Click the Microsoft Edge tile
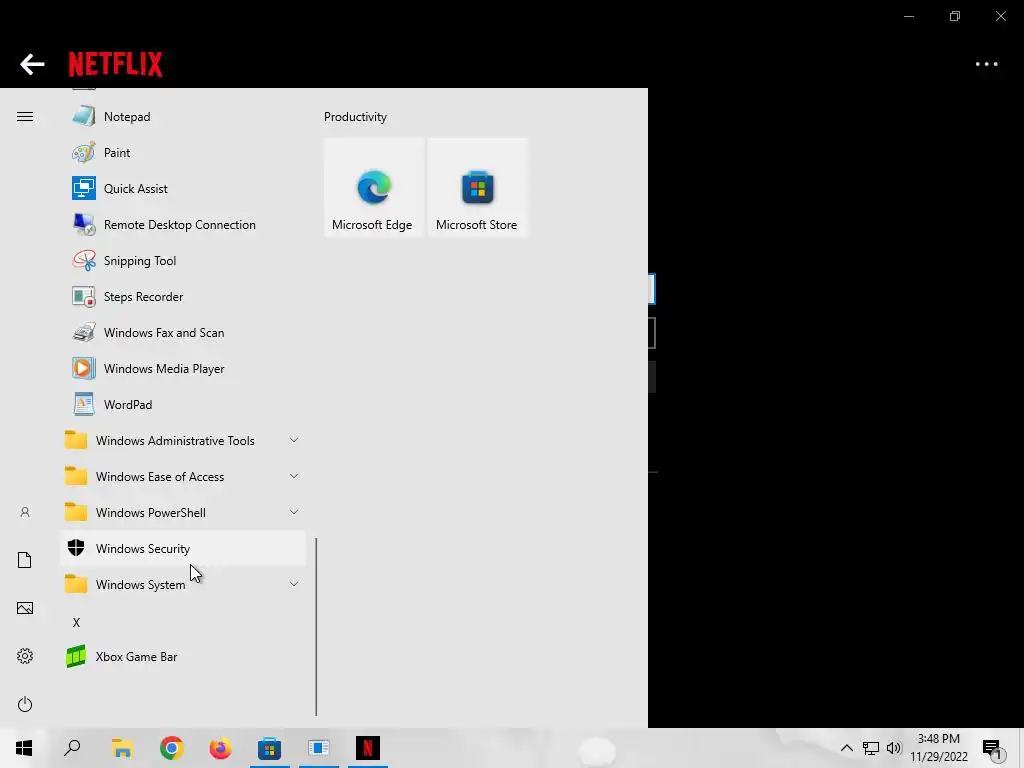The height and width of the screenshot is (768, 1024). 374,187
